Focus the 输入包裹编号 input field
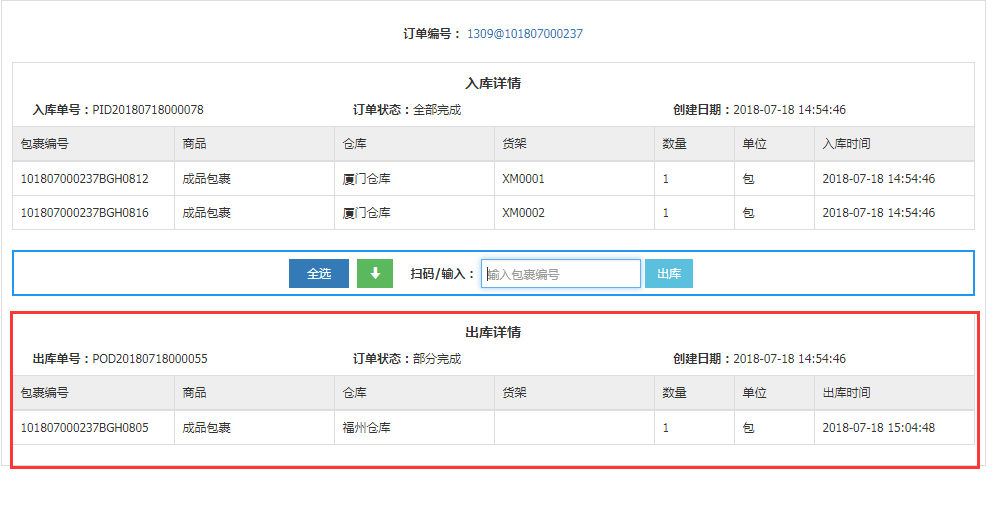 tap(560, 274)
